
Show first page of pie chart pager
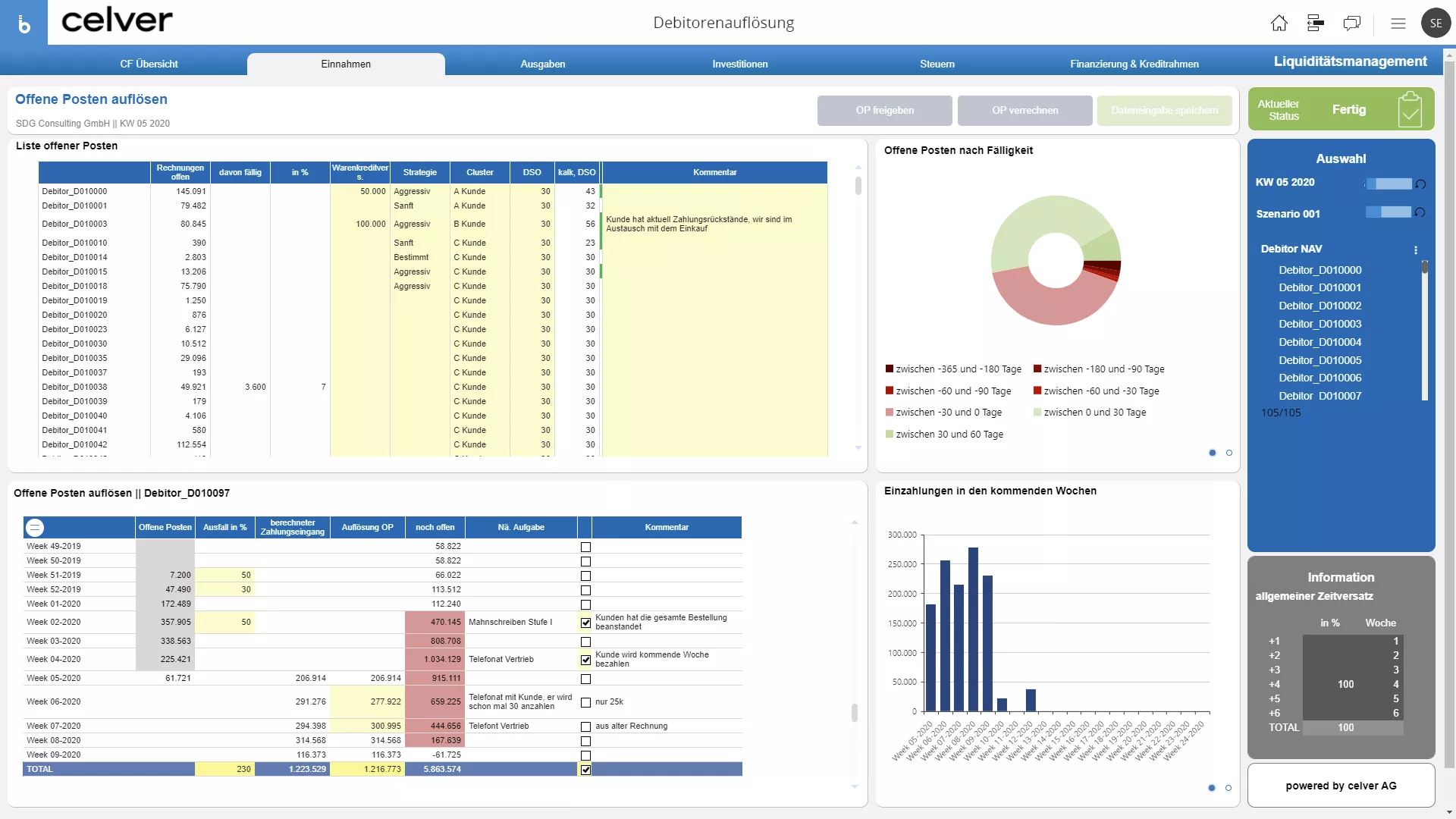coord(1213,453)
